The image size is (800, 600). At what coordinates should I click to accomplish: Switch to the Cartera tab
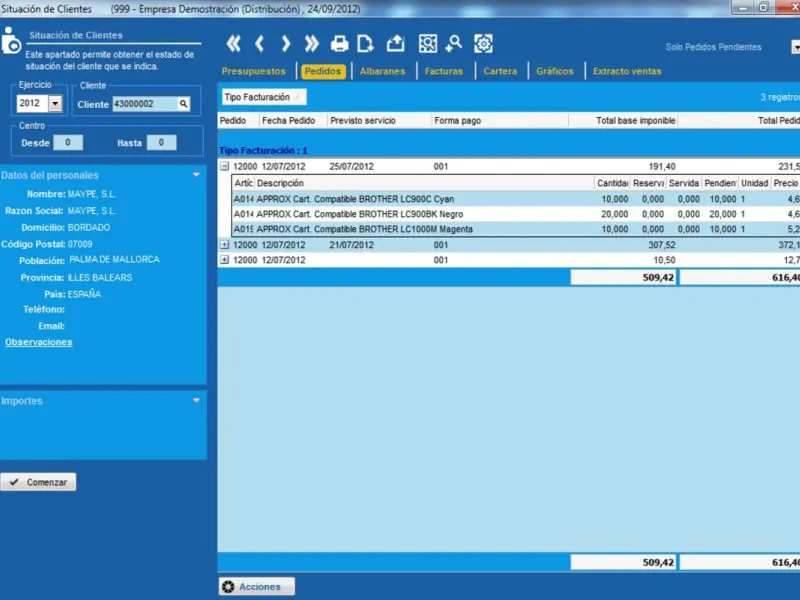point(500,71)
